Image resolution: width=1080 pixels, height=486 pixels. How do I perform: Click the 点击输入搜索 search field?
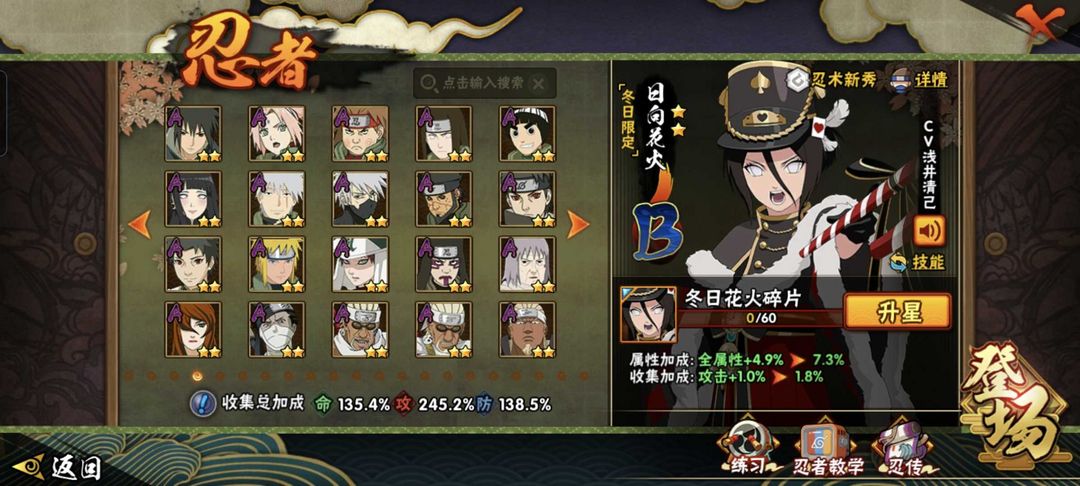484,83
